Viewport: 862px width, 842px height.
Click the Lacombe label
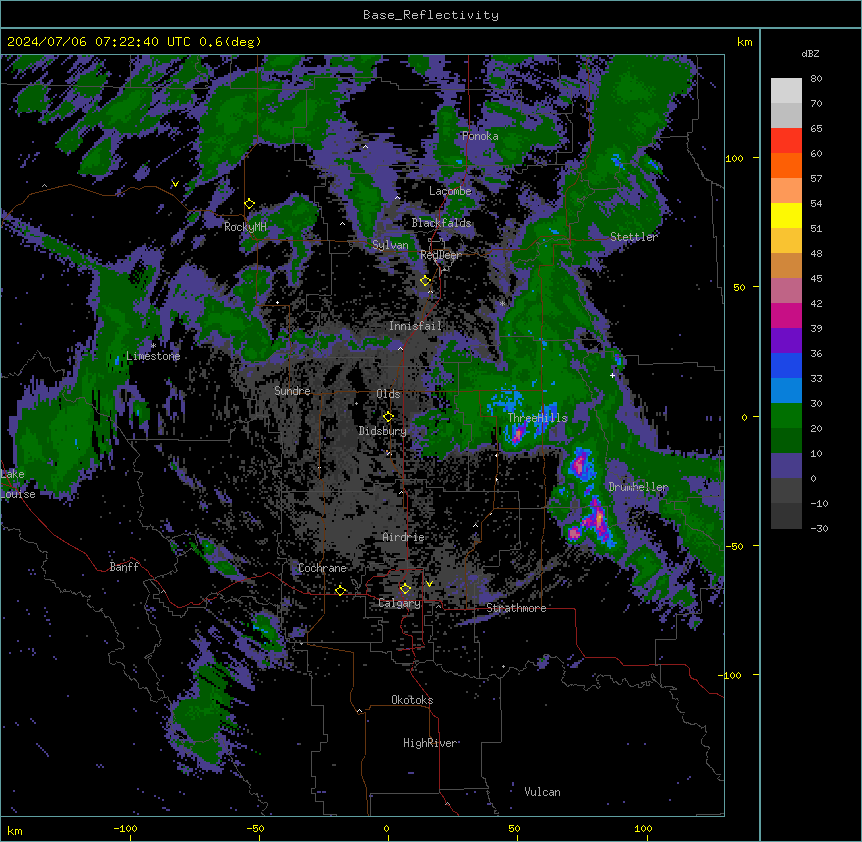(450, 191)
